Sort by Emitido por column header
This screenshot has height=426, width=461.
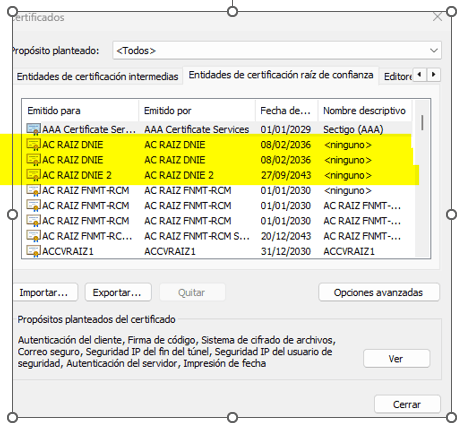click(197, 111)
